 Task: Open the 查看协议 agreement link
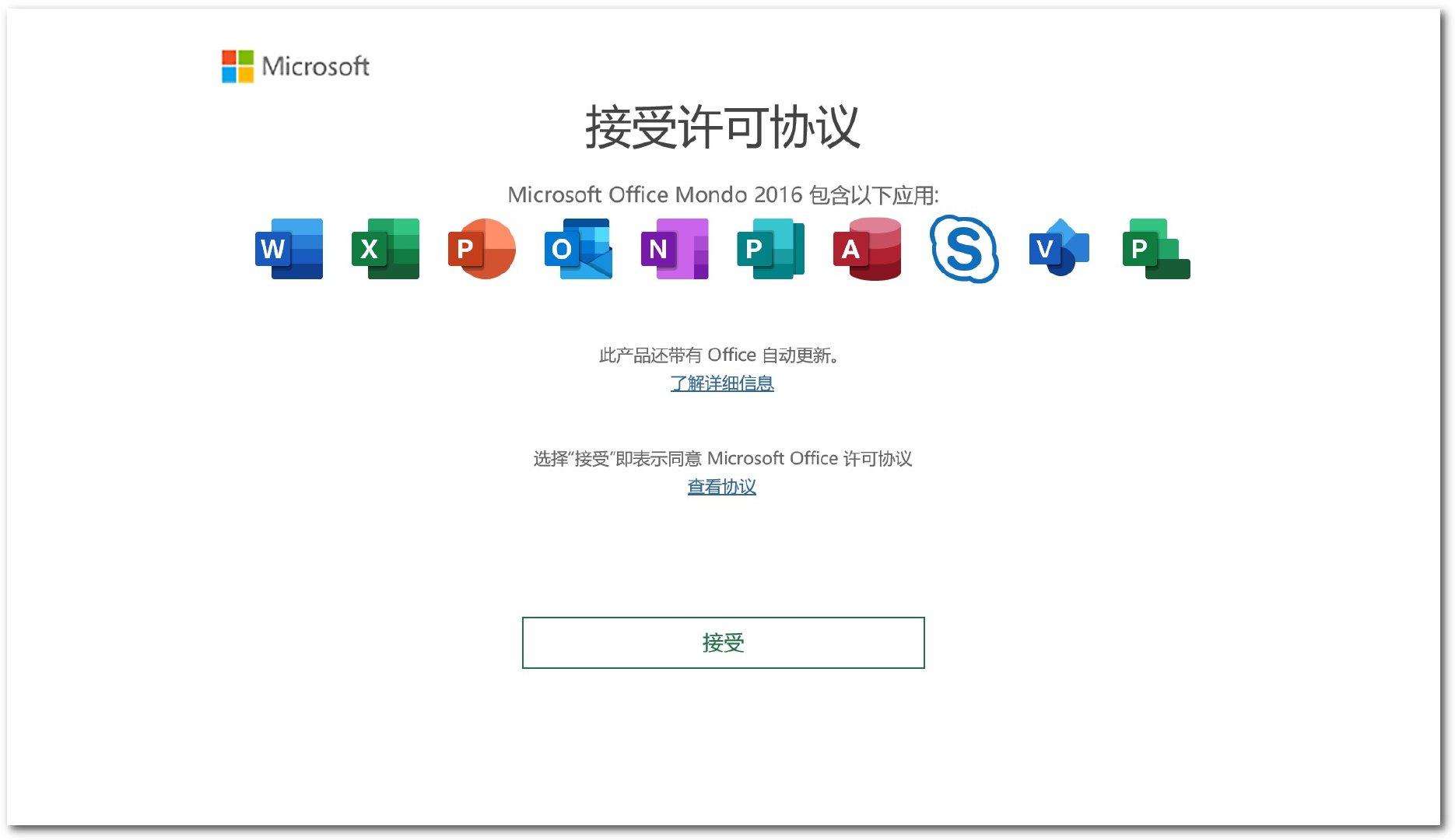(722, 487)
